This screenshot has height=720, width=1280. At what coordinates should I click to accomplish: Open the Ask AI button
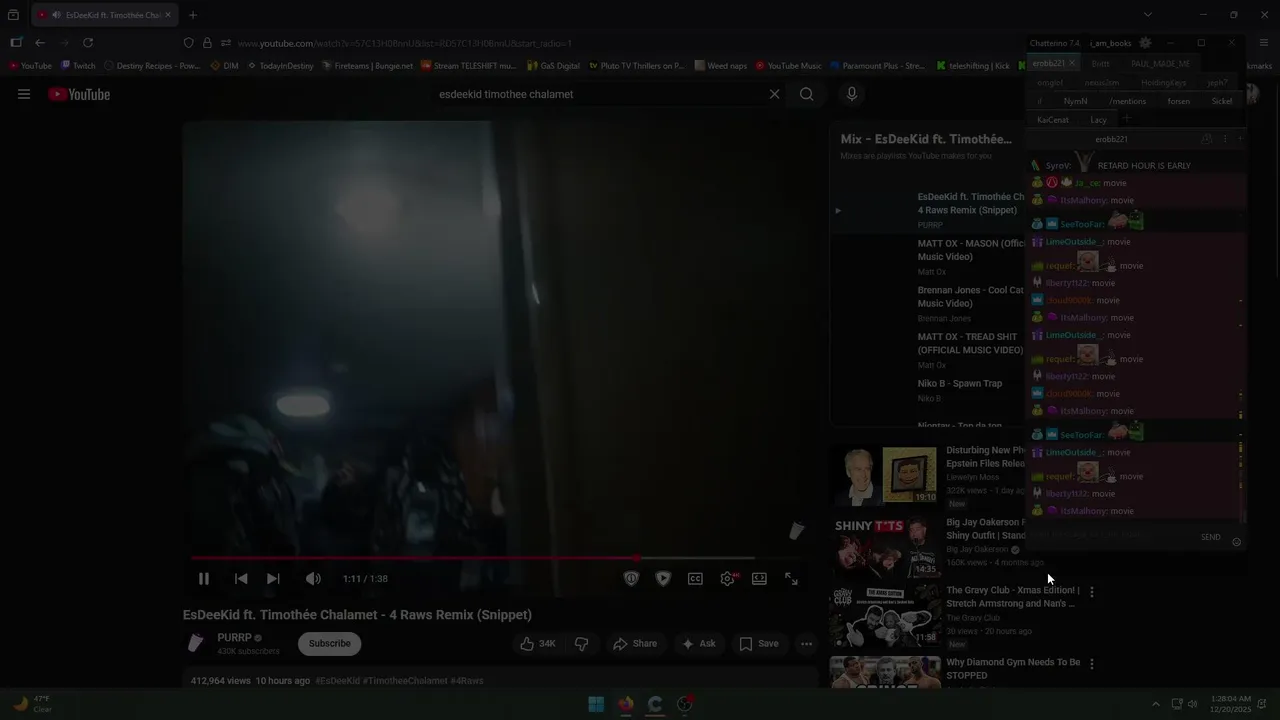[699, 644]
